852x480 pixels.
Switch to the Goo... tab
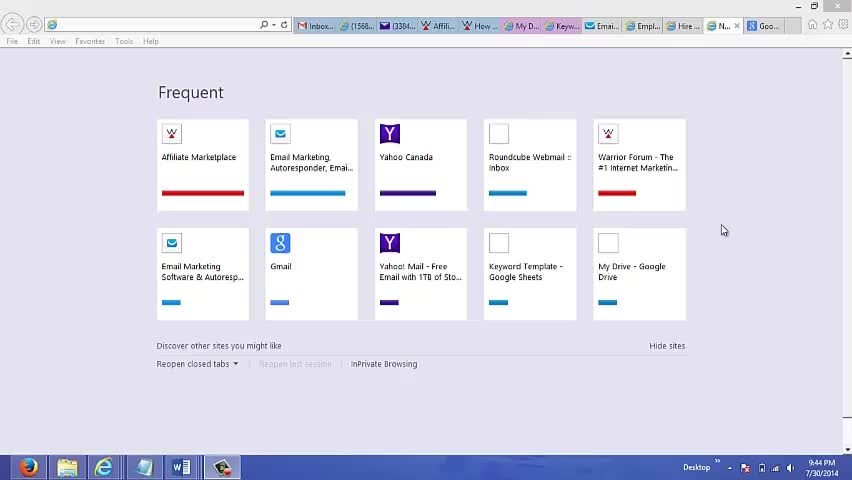(764, 26)
